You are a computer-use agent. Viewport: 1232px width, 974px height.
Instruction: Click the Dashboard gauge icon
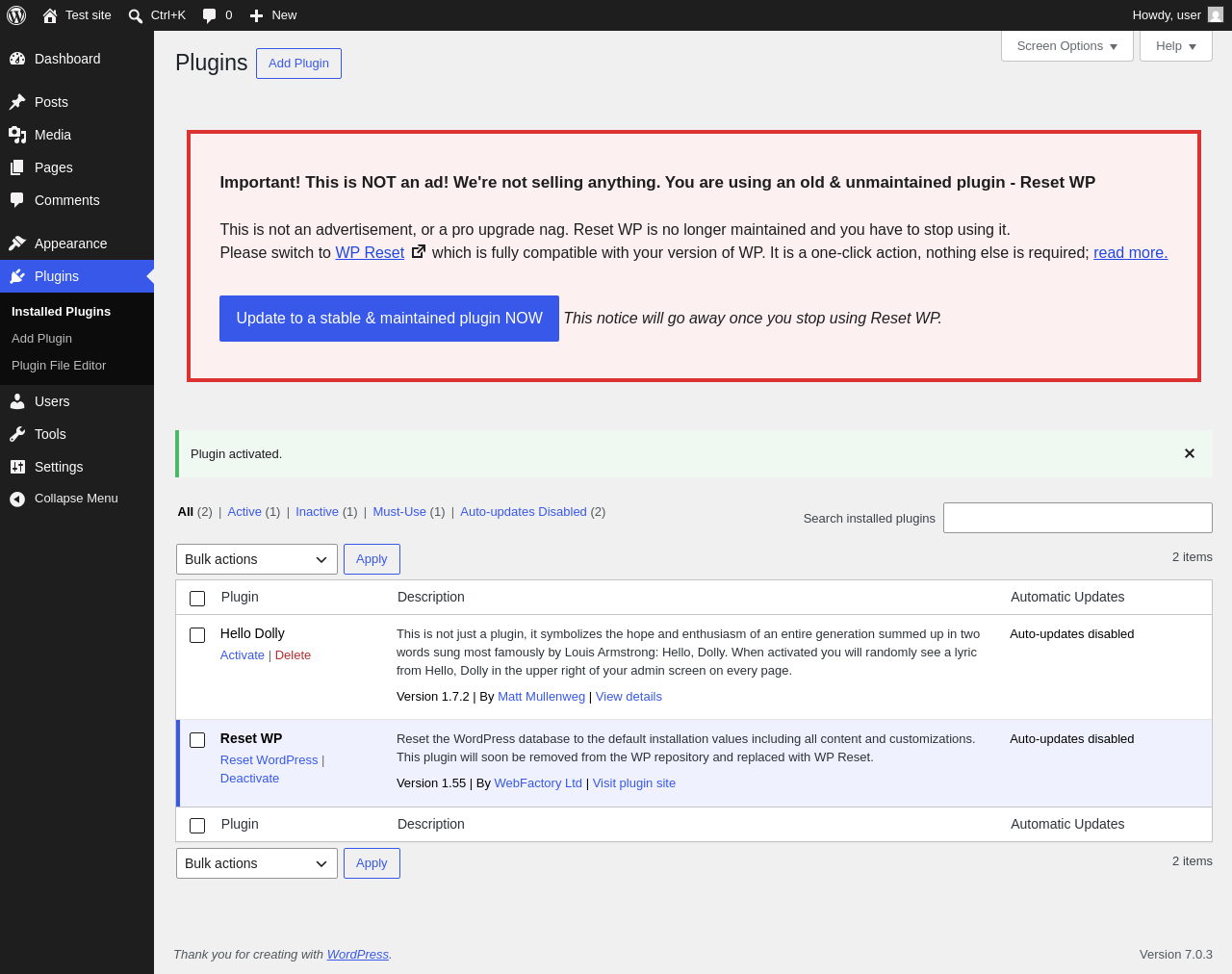pos(17,59)
